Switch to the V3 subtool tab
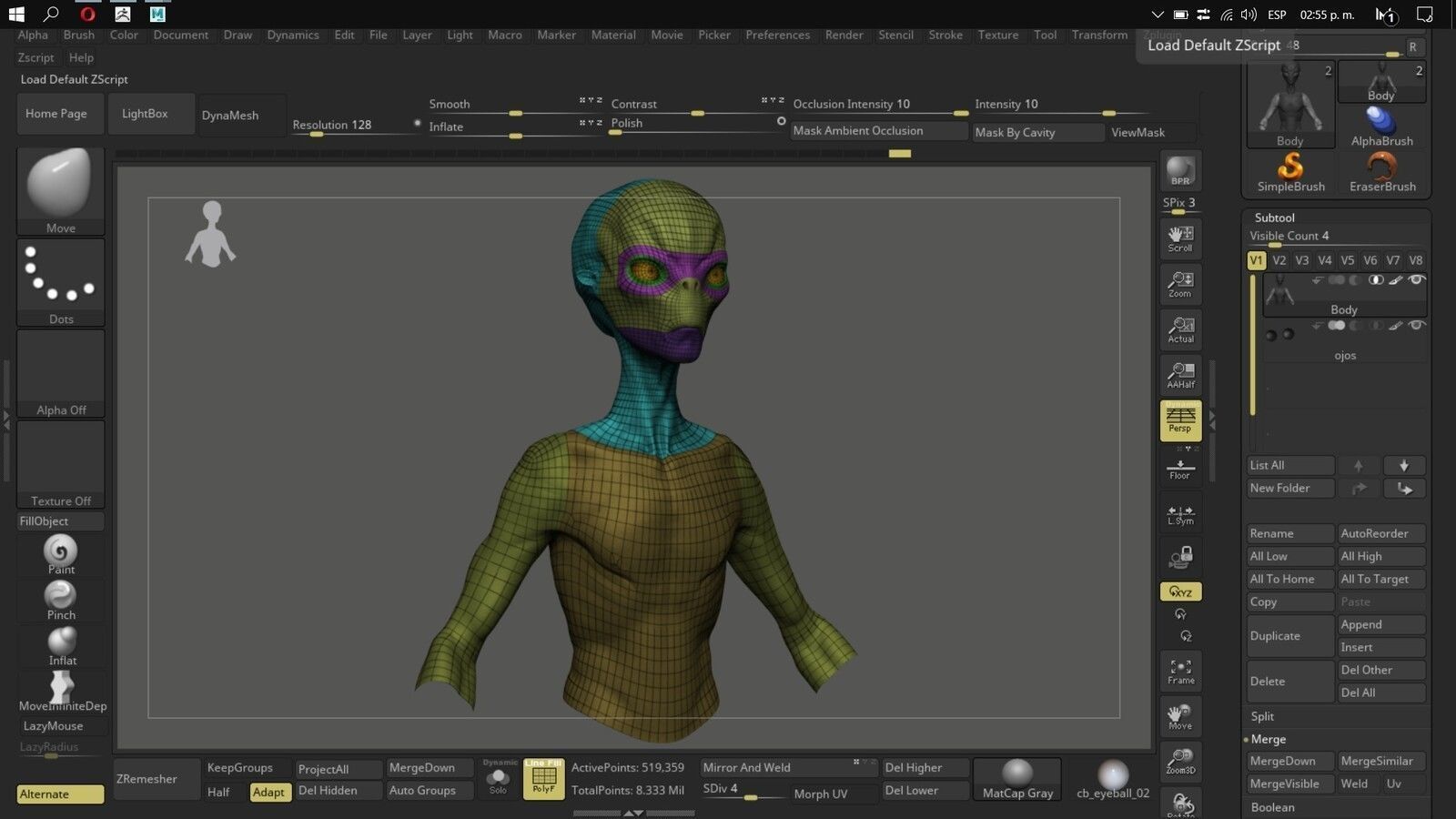This screenshot has width=1456, height=819. coord(1302,260)
